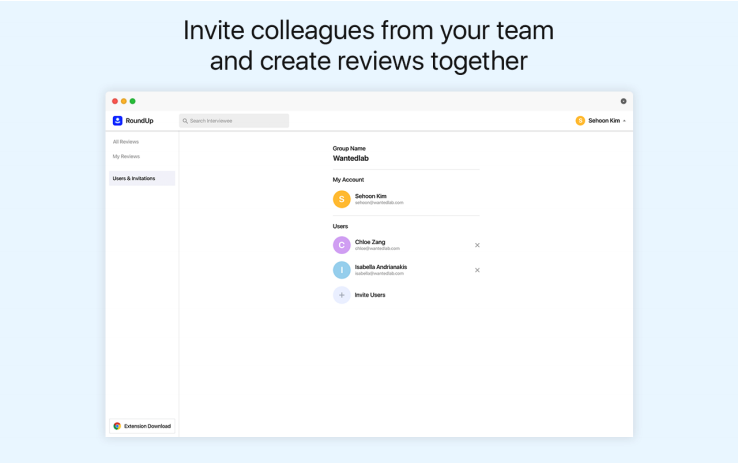The width and height of the screenshot is (740, 465).
Task: Select Users & Invitations sidebar item
Action: coord(142,178)
